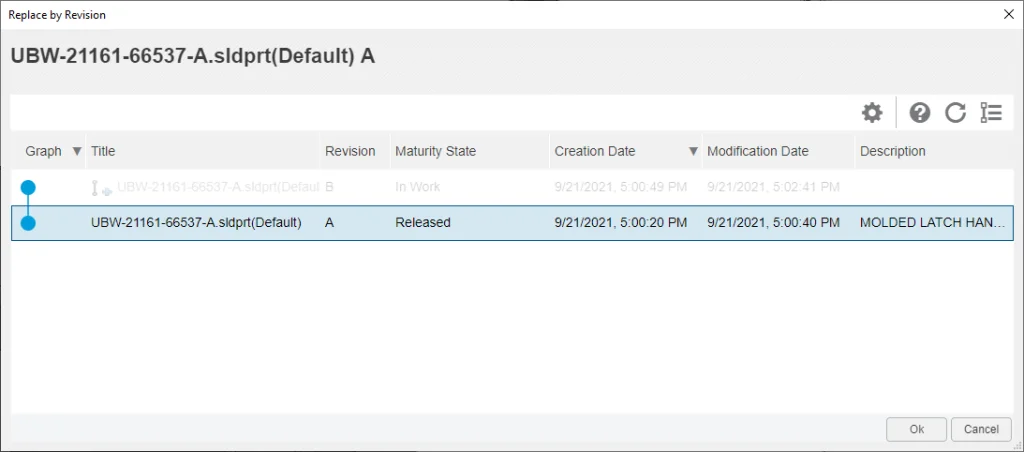Click the icon beside the revision B title
1024x452 pixels.
101,188
